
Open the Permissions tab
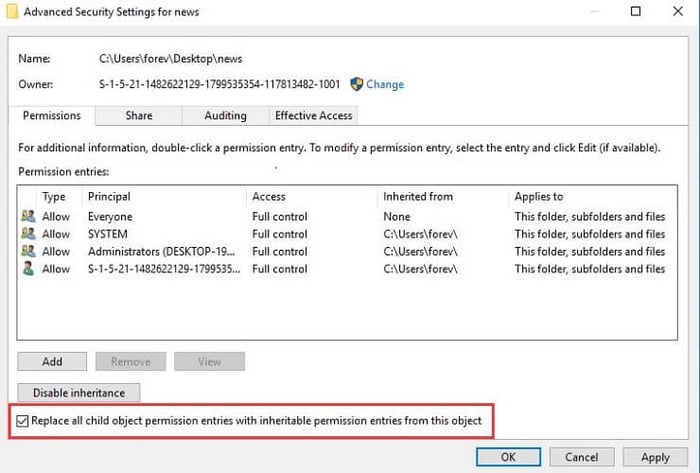[52, 116]
